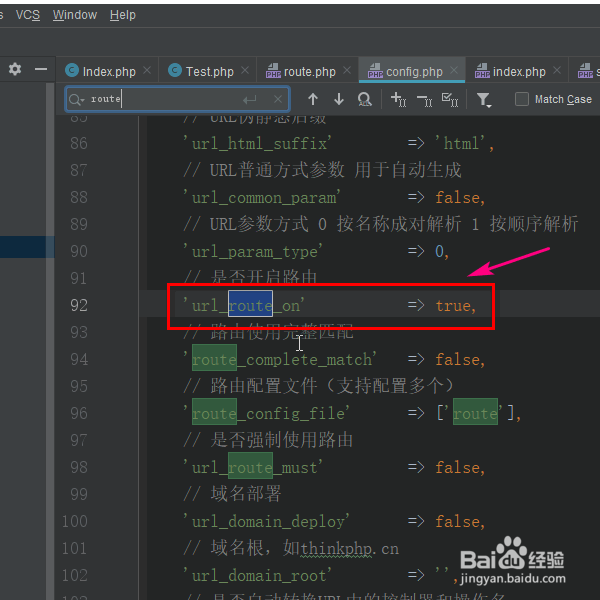Screen dimensions: 600x600
Task: Switch to the Index.php tab
Action: 109,72
